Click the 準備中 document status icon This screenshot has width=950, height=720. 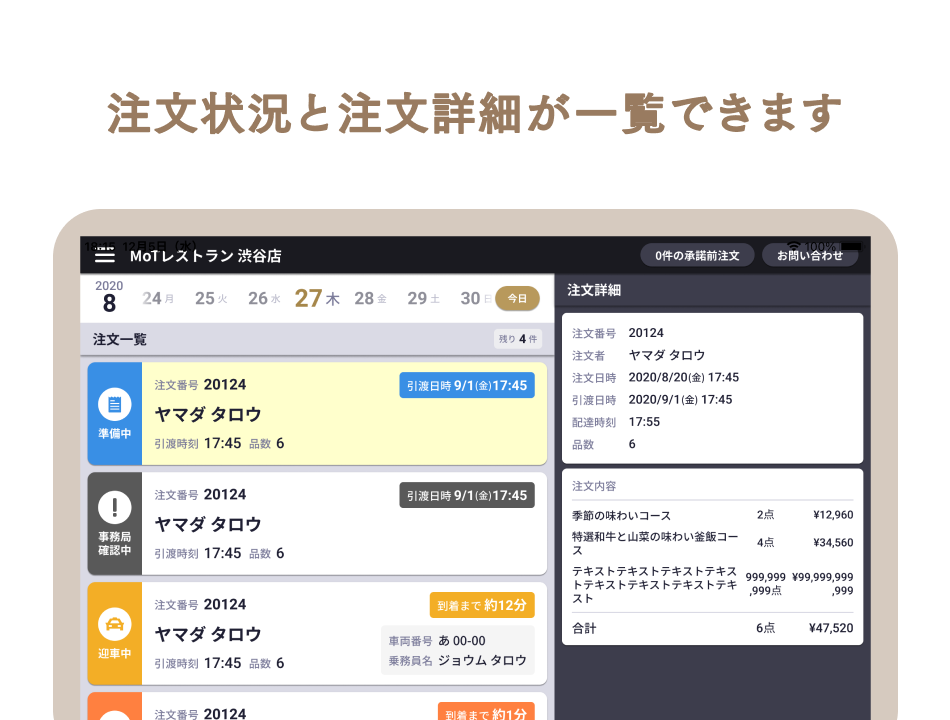[x=115, y=404]
